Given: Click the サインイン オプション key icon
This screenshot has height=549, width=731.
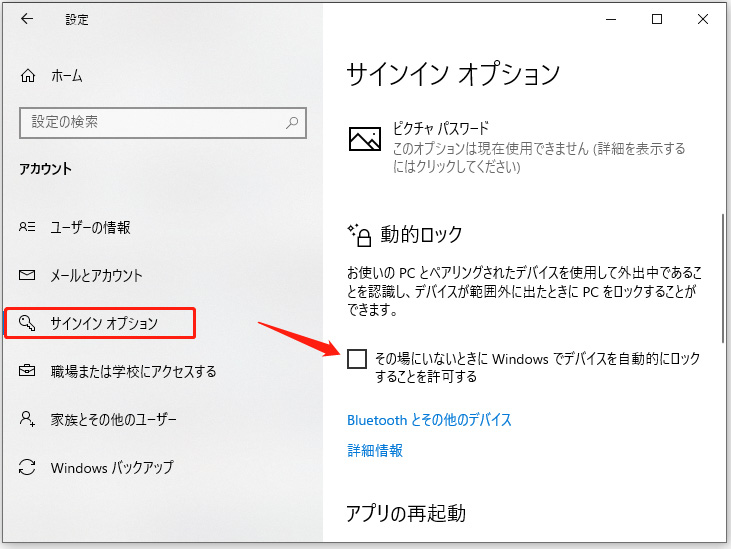Looking at the screenshot, I should click(27, 323).
